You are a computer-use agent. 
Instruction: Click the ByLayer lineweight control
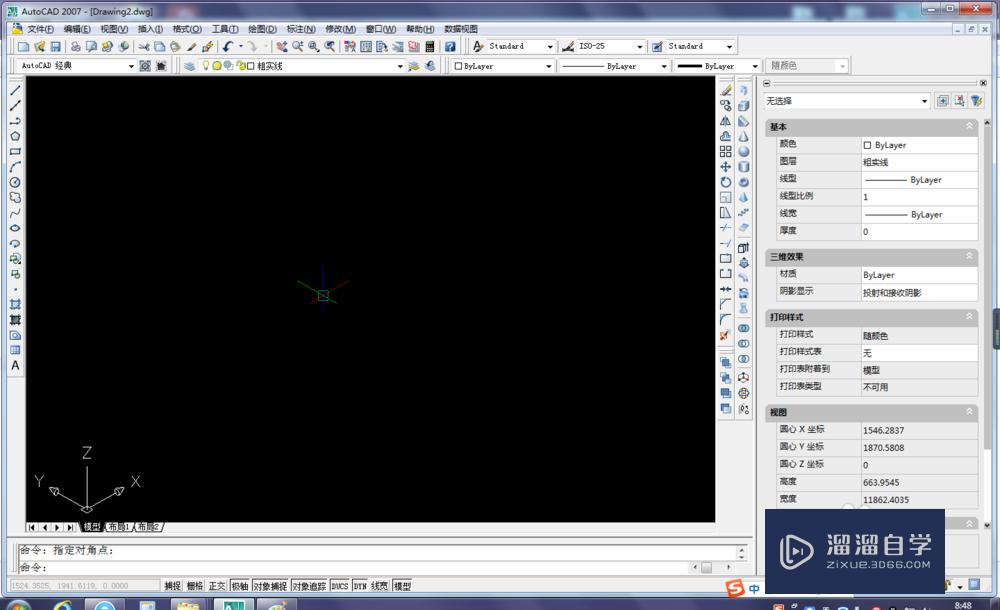tap(710, 65)
